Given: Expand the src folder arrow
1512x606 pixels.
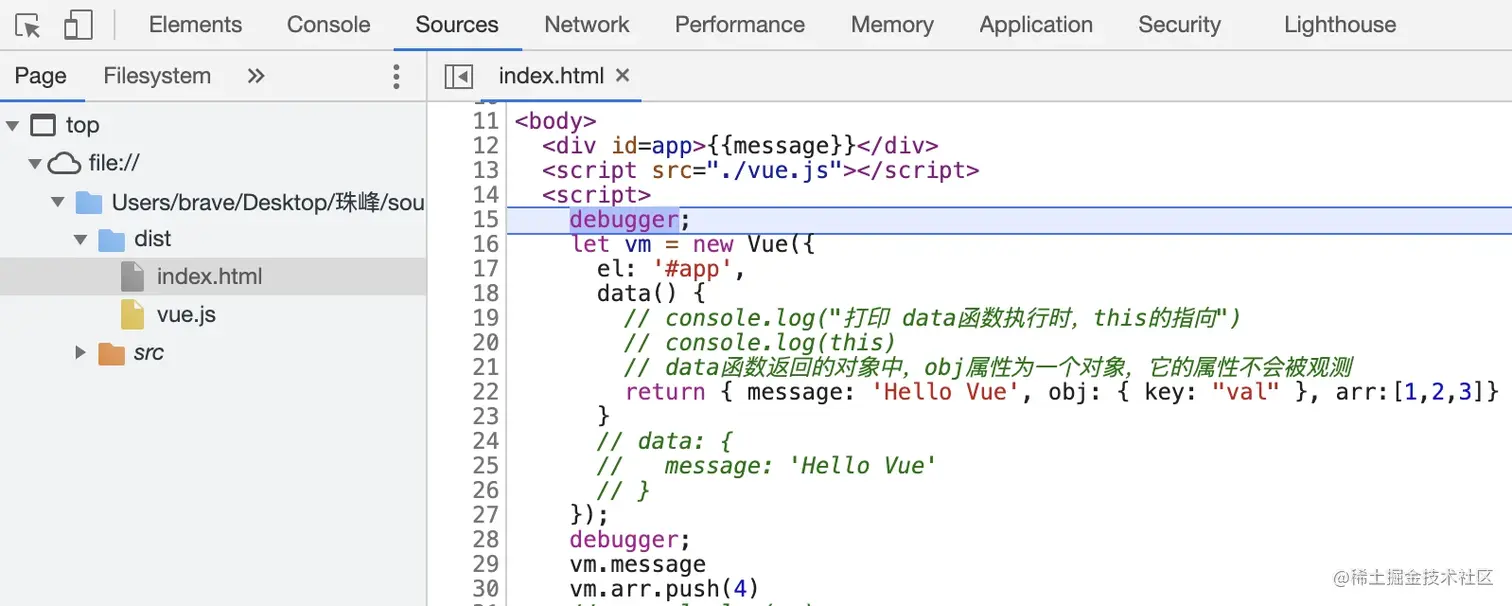Looking at the screenshot, I should [x=81, y=352].
